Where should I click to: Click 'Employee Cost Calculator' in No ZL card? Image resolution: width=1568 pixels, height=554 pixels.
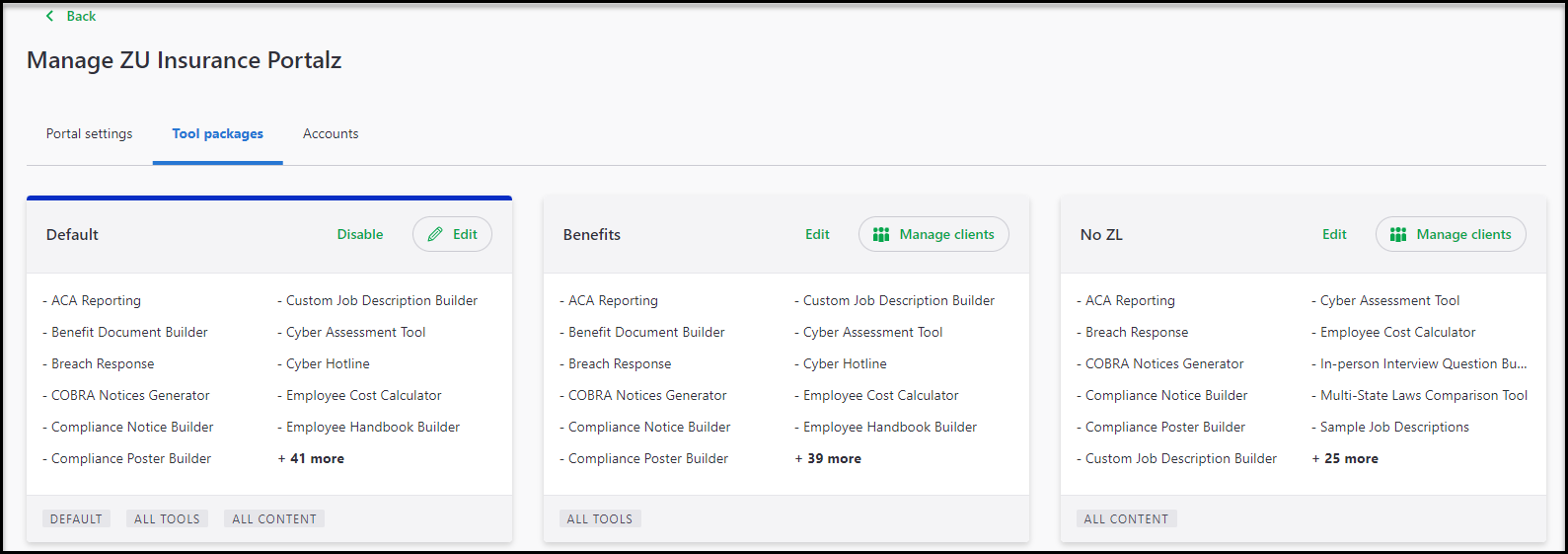click(x=1398, y=332)
